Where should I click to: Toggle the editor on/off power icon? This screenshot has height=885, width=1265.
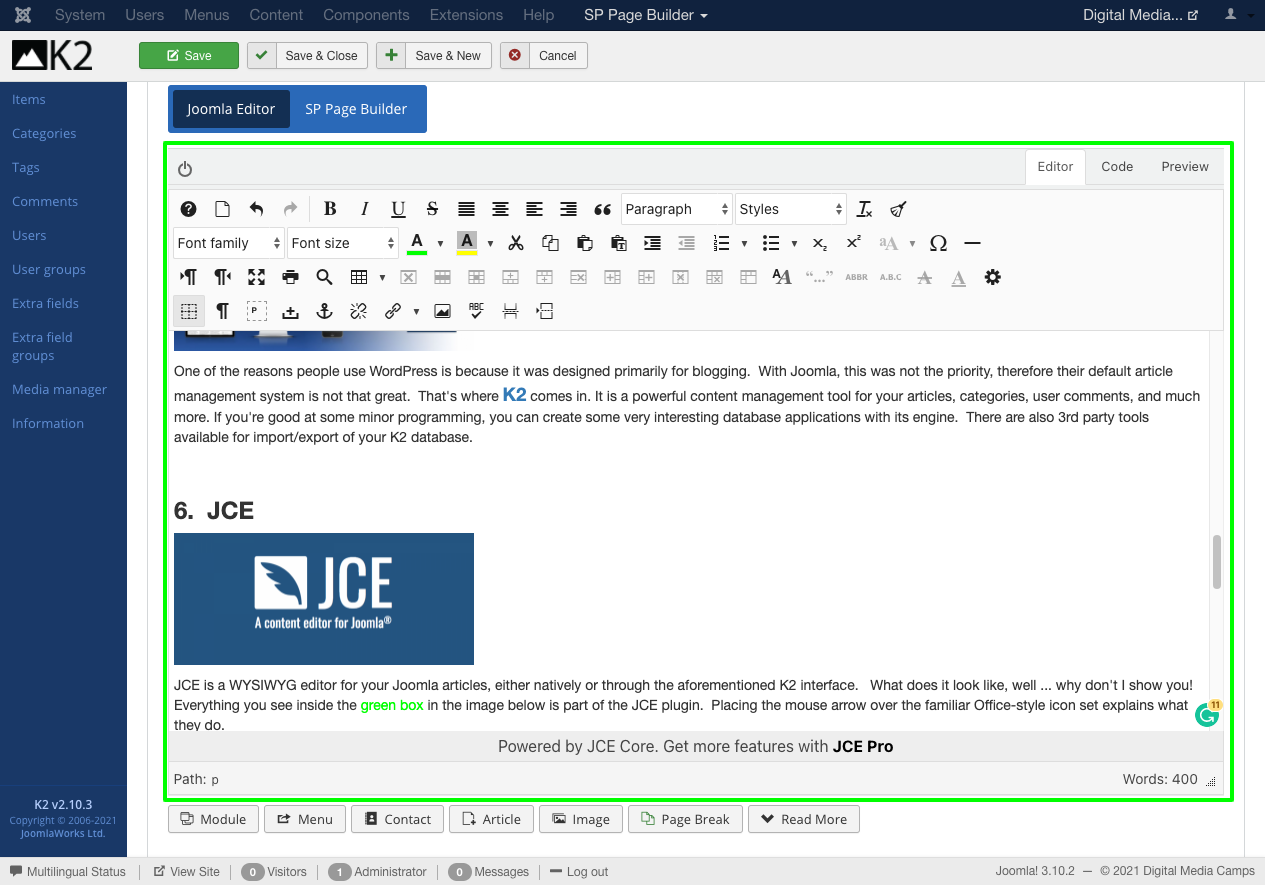pyautogui.click(x=185, y=169)
